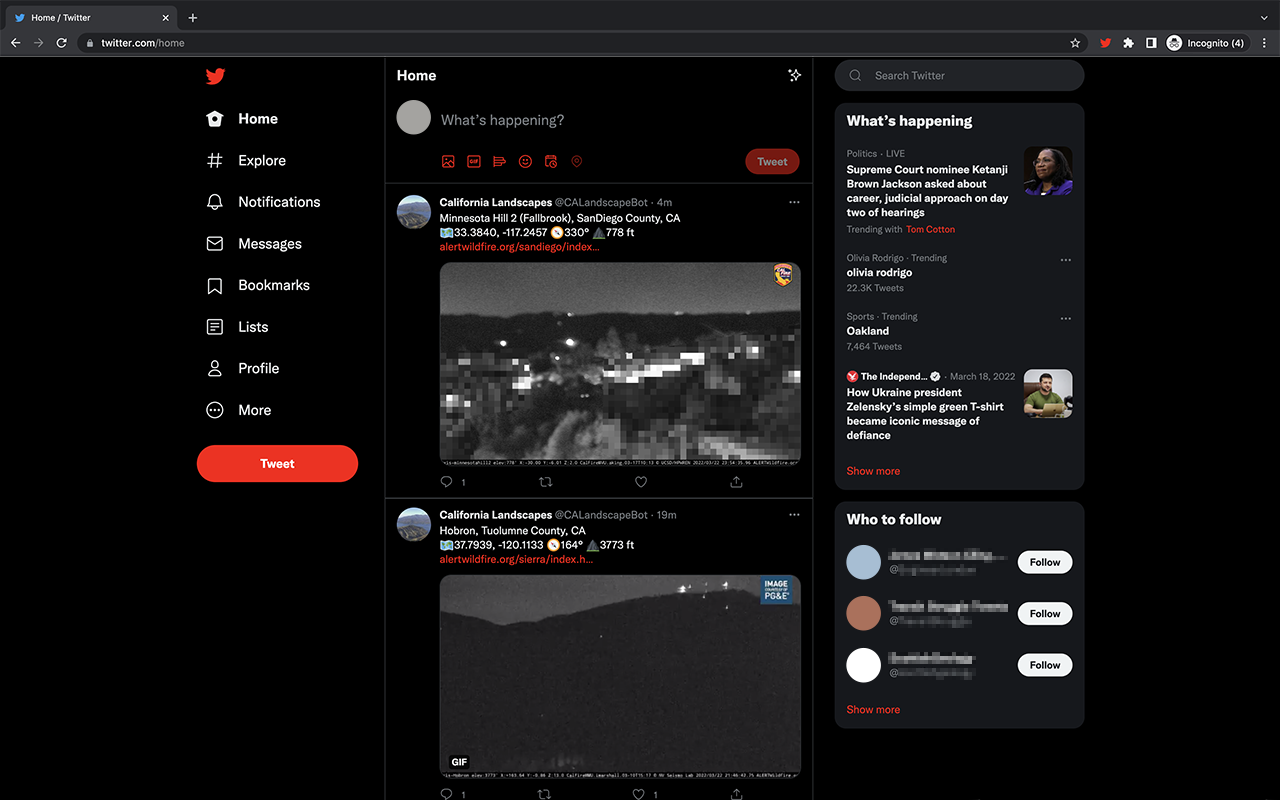This screenshot has width=1280, height=800.
Task: Follow the third suggested account
Action: pyautogui.click(x=1045, y=665)
